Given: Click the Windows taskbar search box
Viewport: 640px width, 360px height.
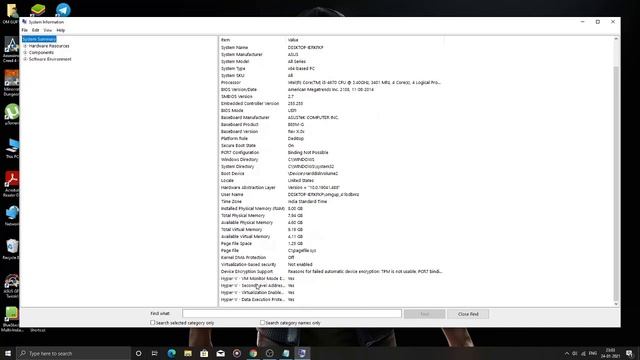Looking at the screenshot, I should 73,353.
